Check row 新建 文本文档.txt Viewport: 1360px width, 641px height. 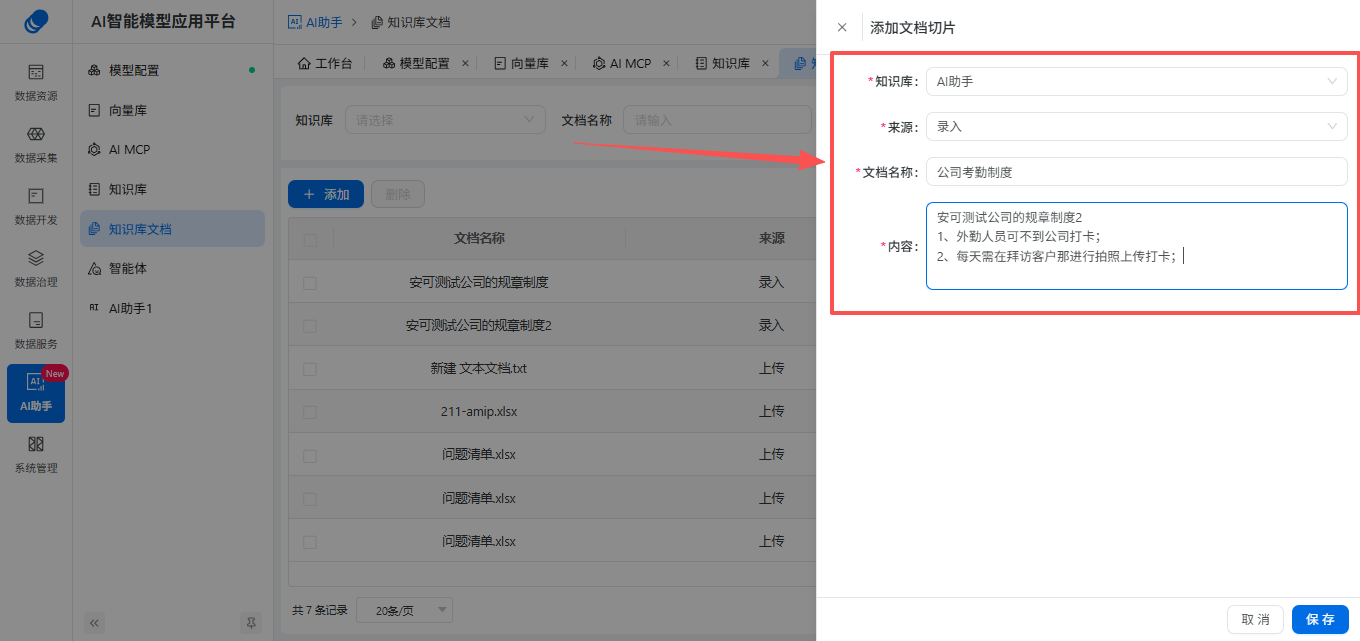point(310,369)
